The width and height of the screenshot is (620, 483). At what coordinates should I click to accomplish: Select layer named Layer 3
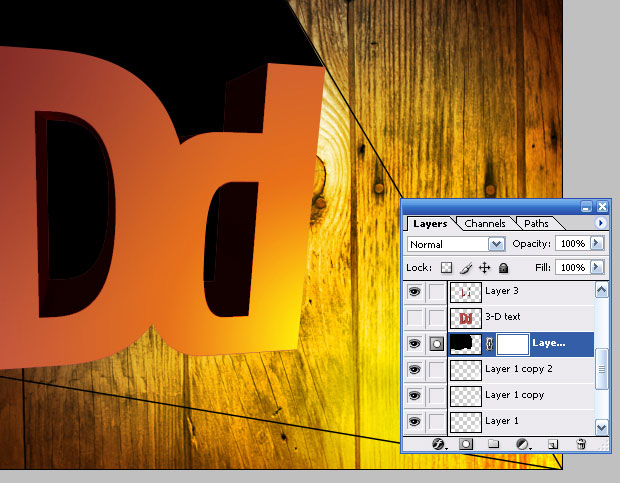[x=501, y=291]
